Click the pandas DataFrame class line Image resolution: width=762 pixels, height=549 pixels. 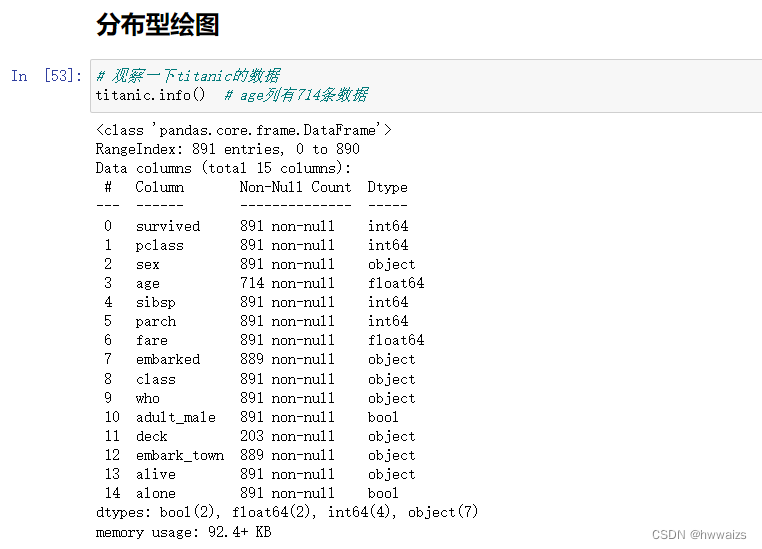(x=243, y=130)
